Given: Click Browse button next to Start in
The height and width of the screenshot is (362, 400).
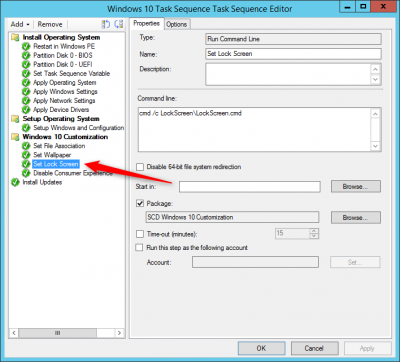Looking at the screenshot, I should pyautogui.click(x=355, y=186).
